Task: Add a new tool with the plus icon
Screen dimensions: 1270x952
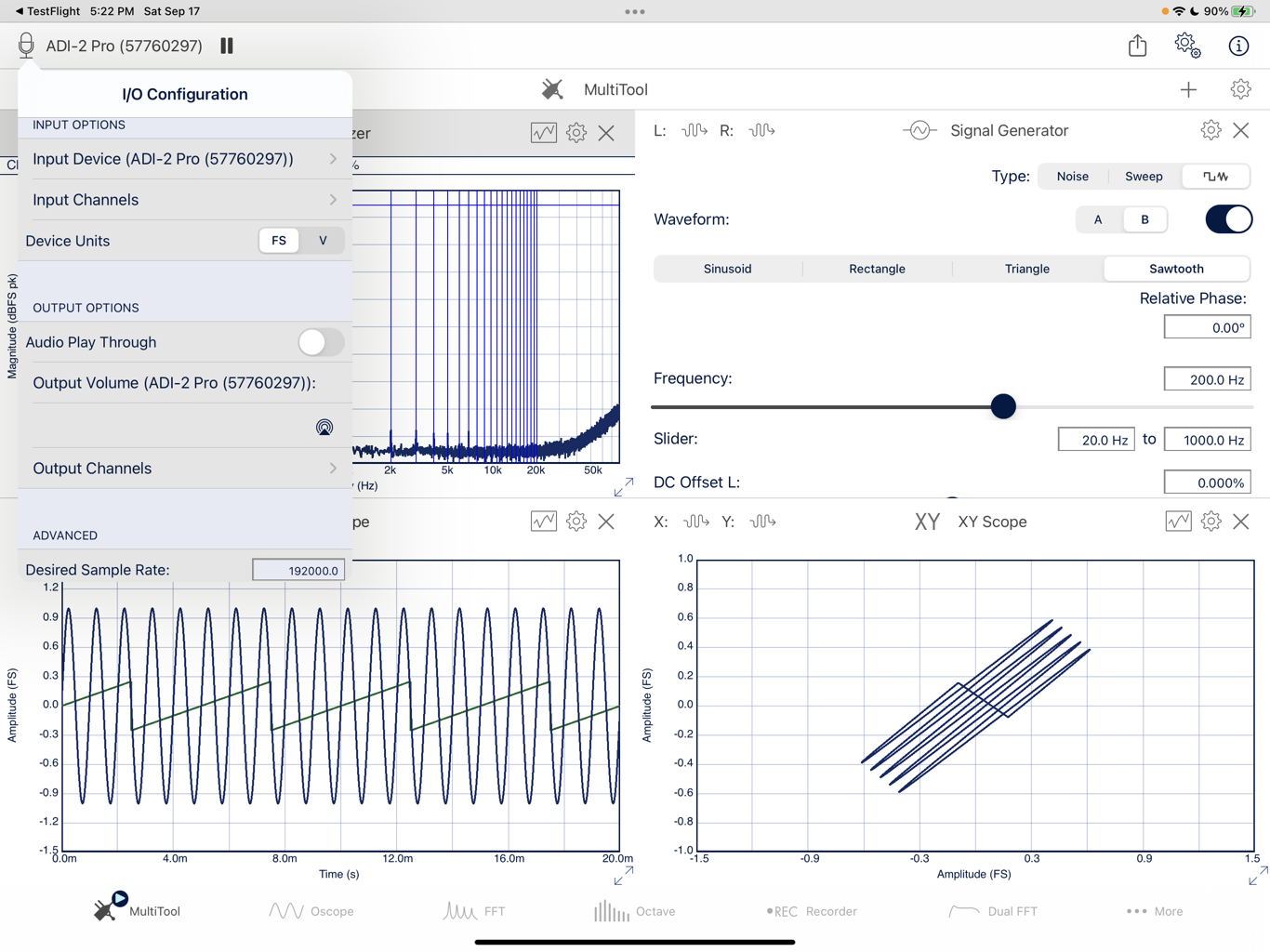Action: (1188, 89)
